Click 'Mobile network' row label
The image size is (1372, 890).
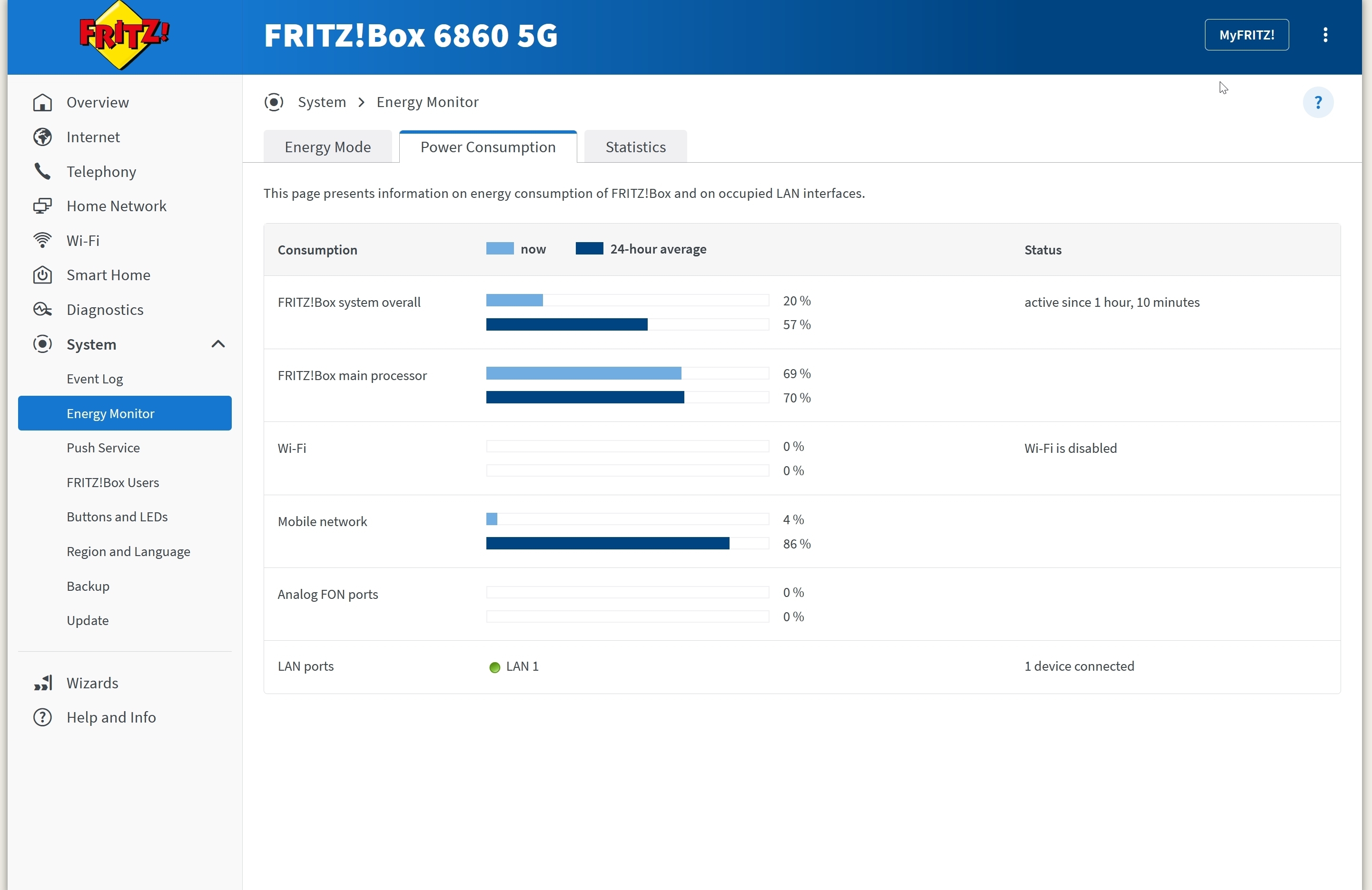point(322,521)
